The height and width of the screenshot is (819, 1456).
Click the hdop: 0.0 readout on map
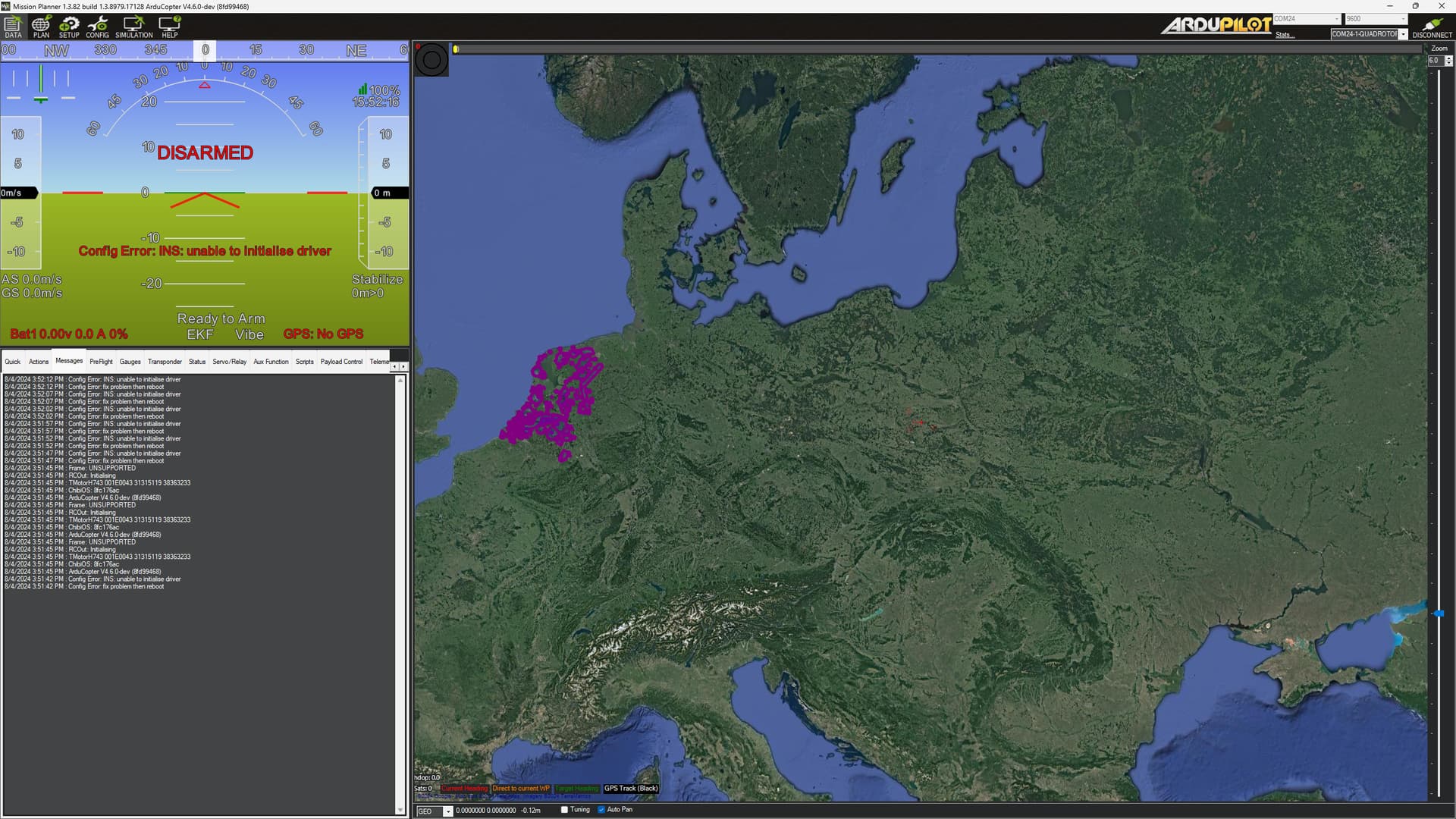(427, 778)
